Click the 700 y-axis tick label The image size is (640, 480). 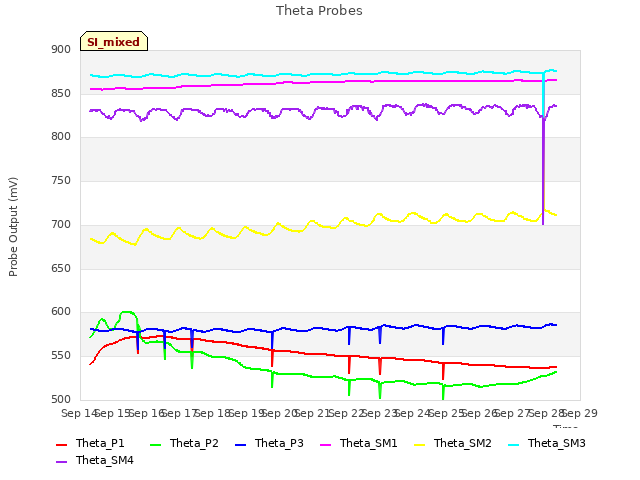(x=61, y=224)
